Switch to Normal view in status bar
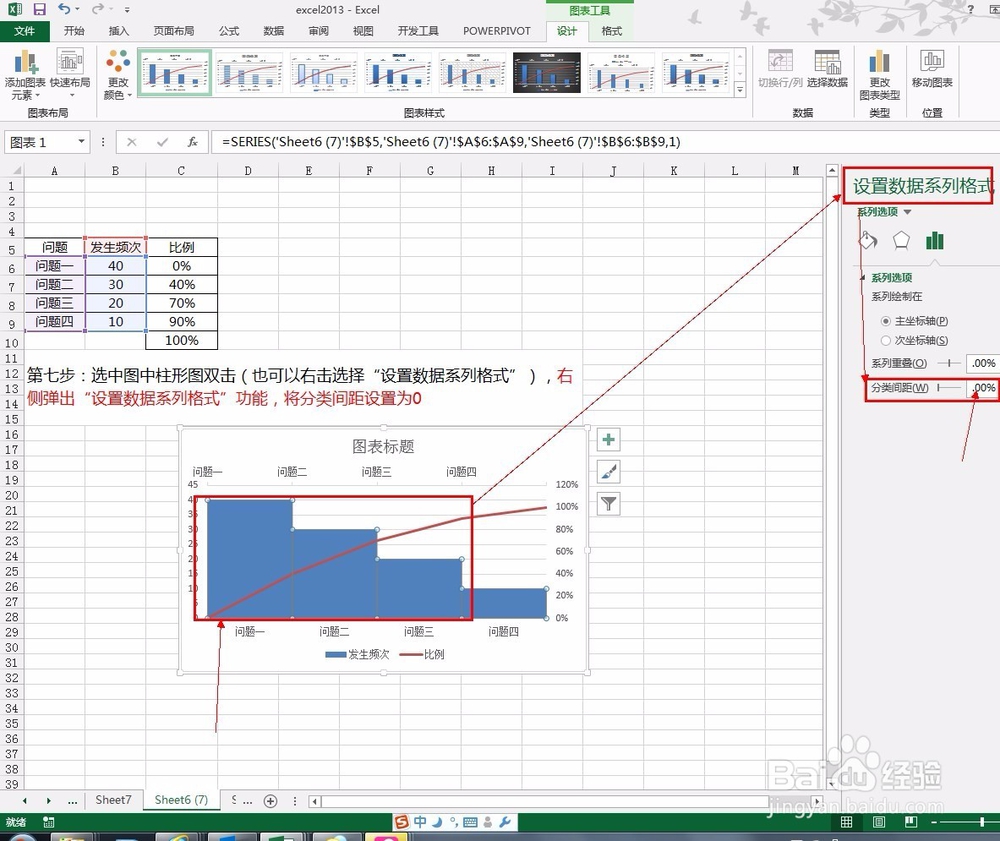 click(x=846, y=822)
